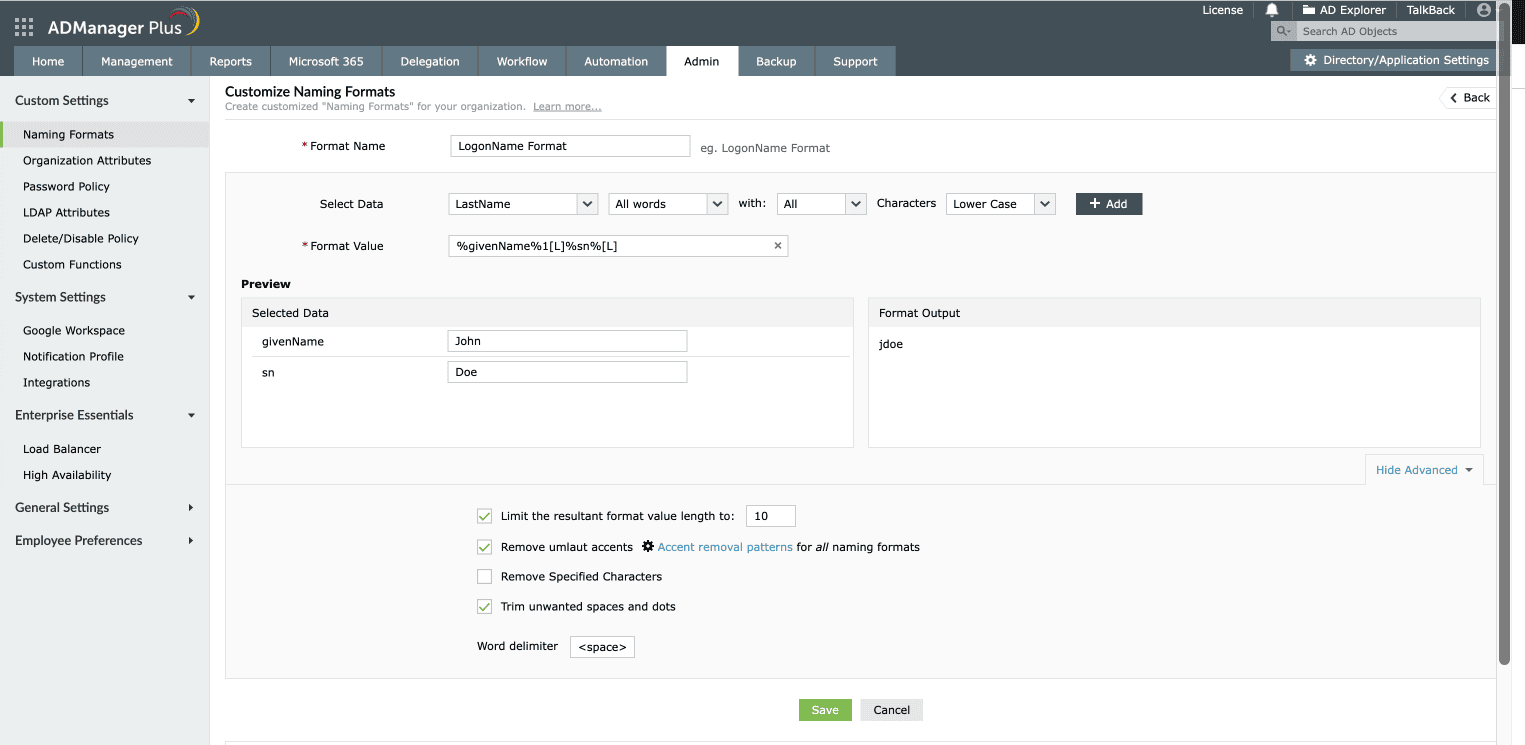Collapse the Custom Settings section

(x=191, y=100)
